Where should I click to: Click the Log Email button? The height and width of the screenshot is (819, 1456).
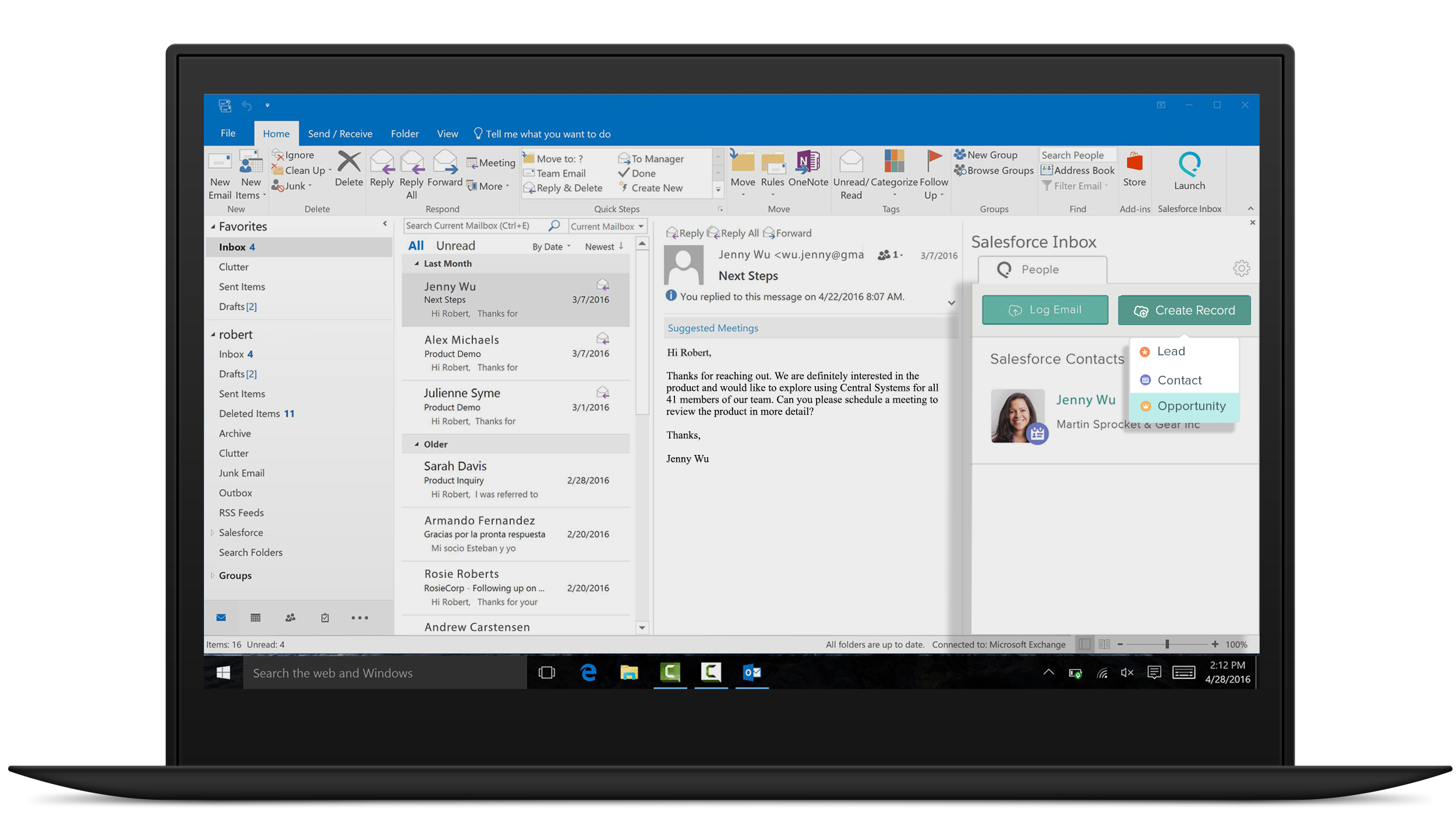(1045, 310)
